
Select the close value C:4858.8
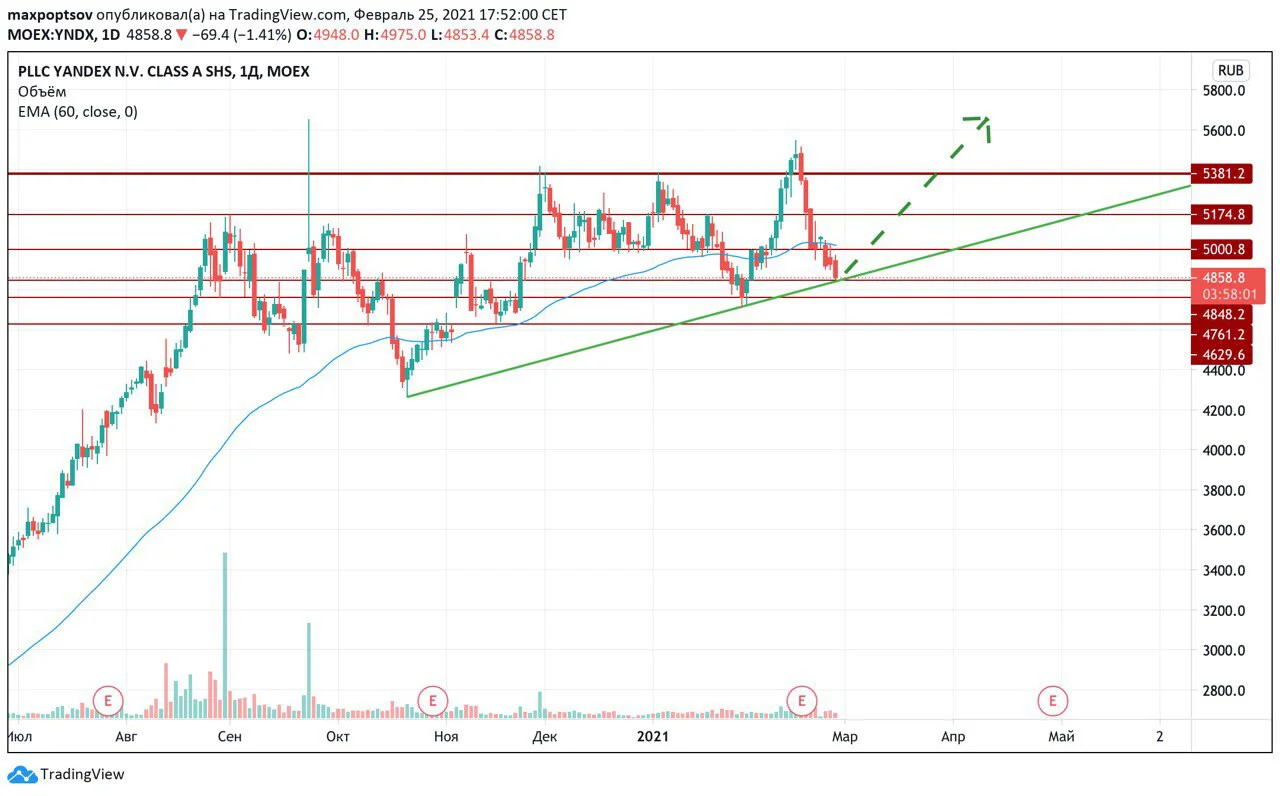(525, 35)
